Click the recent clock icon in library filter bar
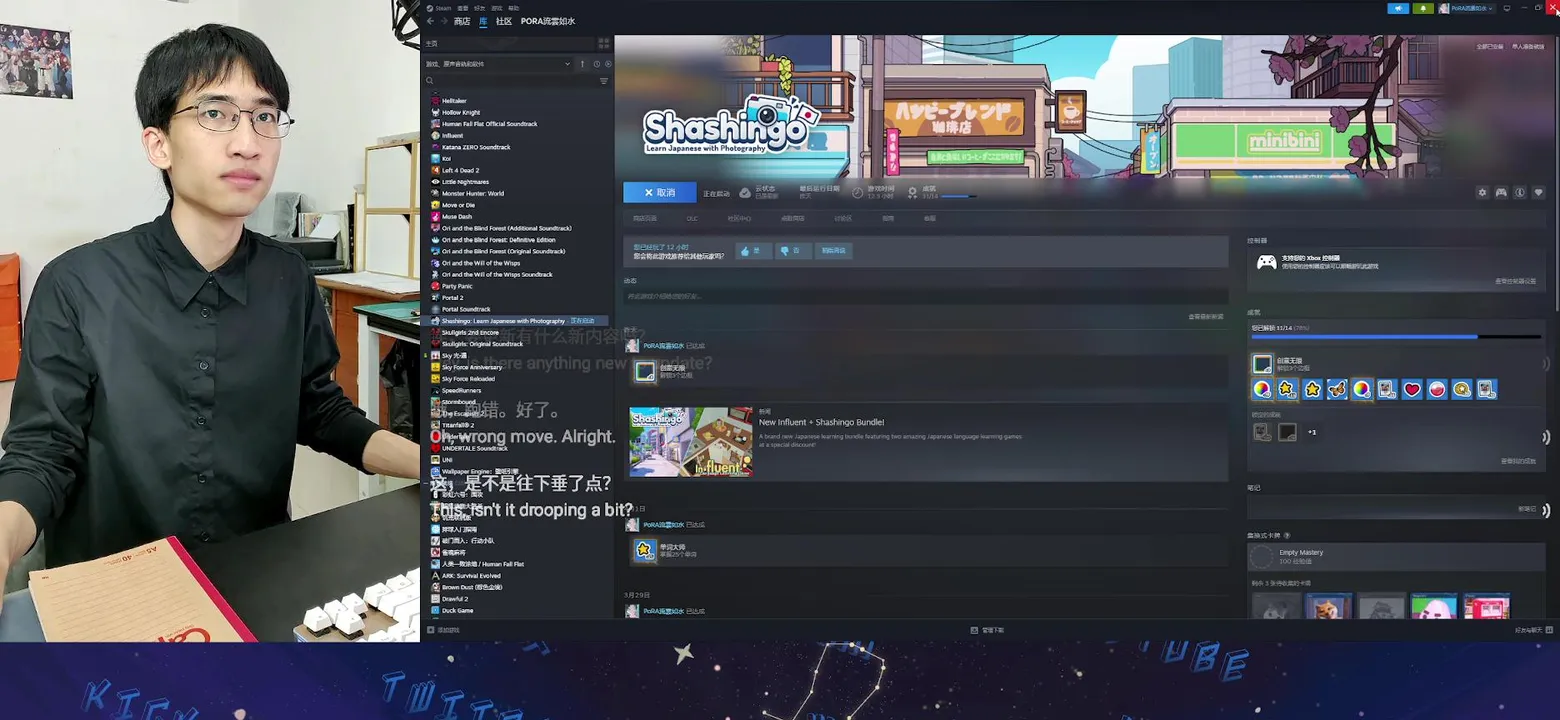1560x720 pixels. tap(597, 64)
